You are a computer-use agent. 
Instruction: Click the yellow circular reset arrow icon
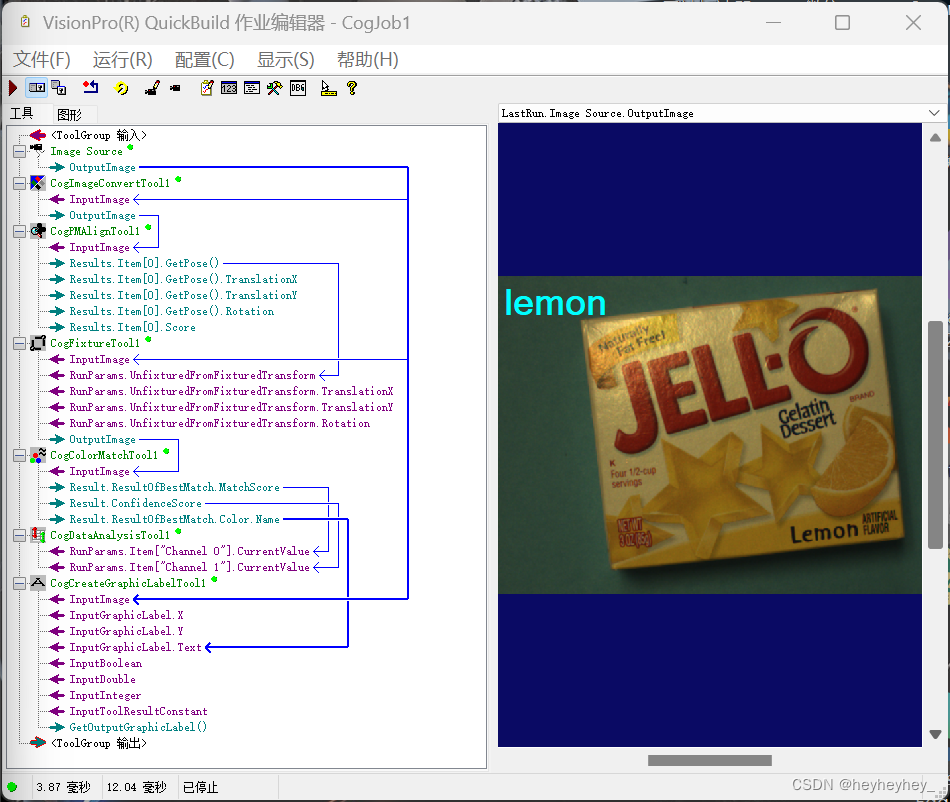[x=121, y=88]
